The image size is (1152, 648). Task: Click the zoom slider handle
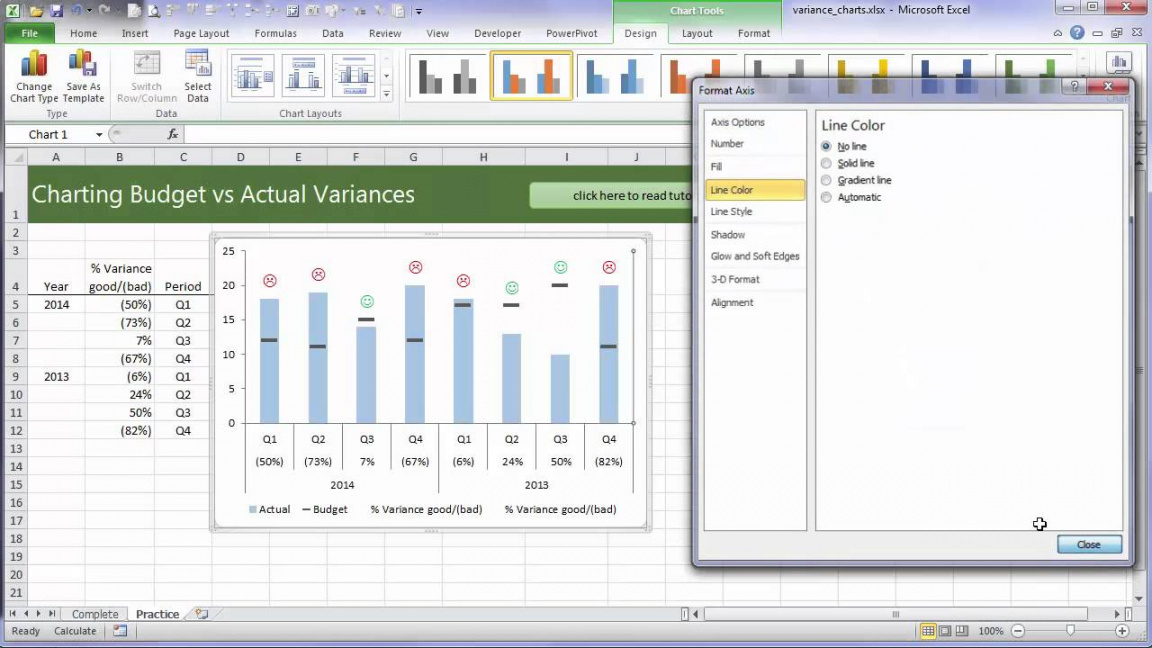pyautogui.click(x=1070, y=631)
